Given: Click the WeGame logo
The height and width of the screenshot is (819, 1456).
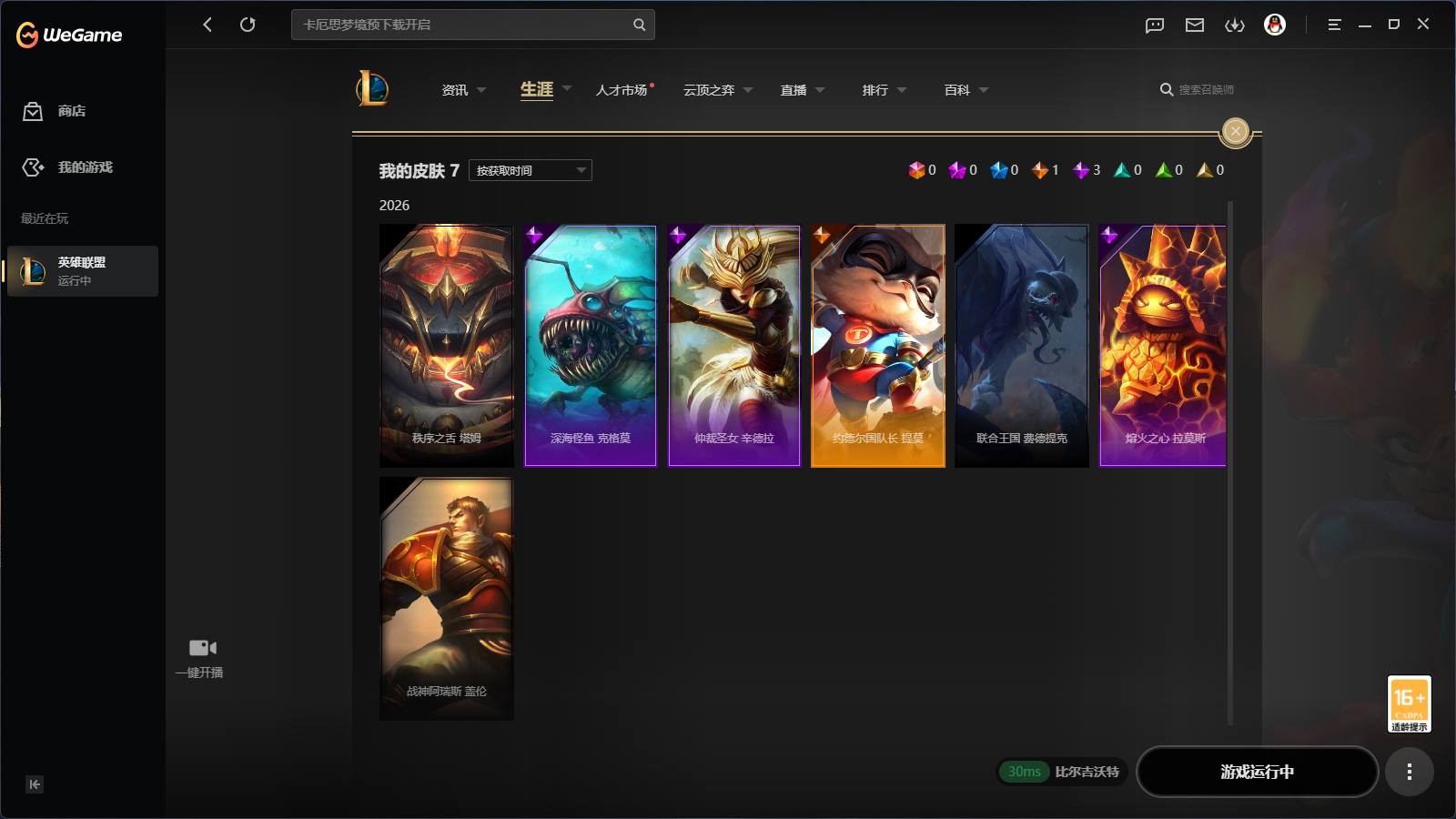Looking at the screenshot, I should [x=69, y=35].
